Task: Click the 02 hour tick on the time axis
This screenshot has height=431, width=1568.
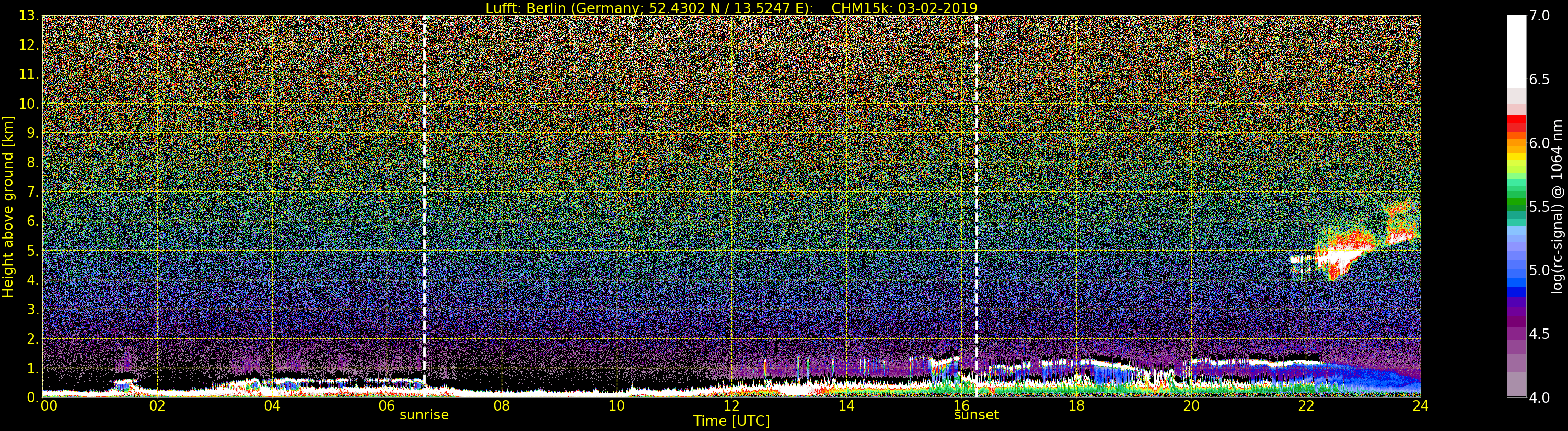Action: click(x=157, y=406)
